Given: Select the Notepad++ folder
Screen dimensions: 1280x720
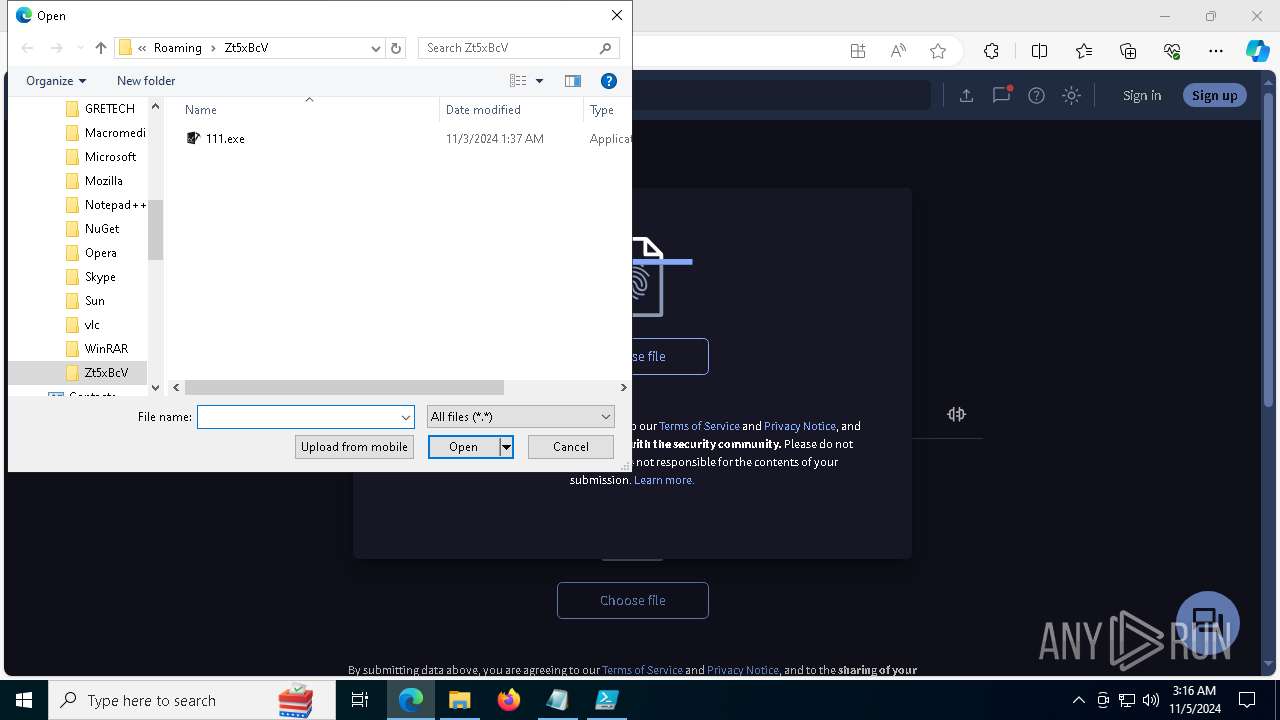Looking at the screenshot, I should click(115, 205).
